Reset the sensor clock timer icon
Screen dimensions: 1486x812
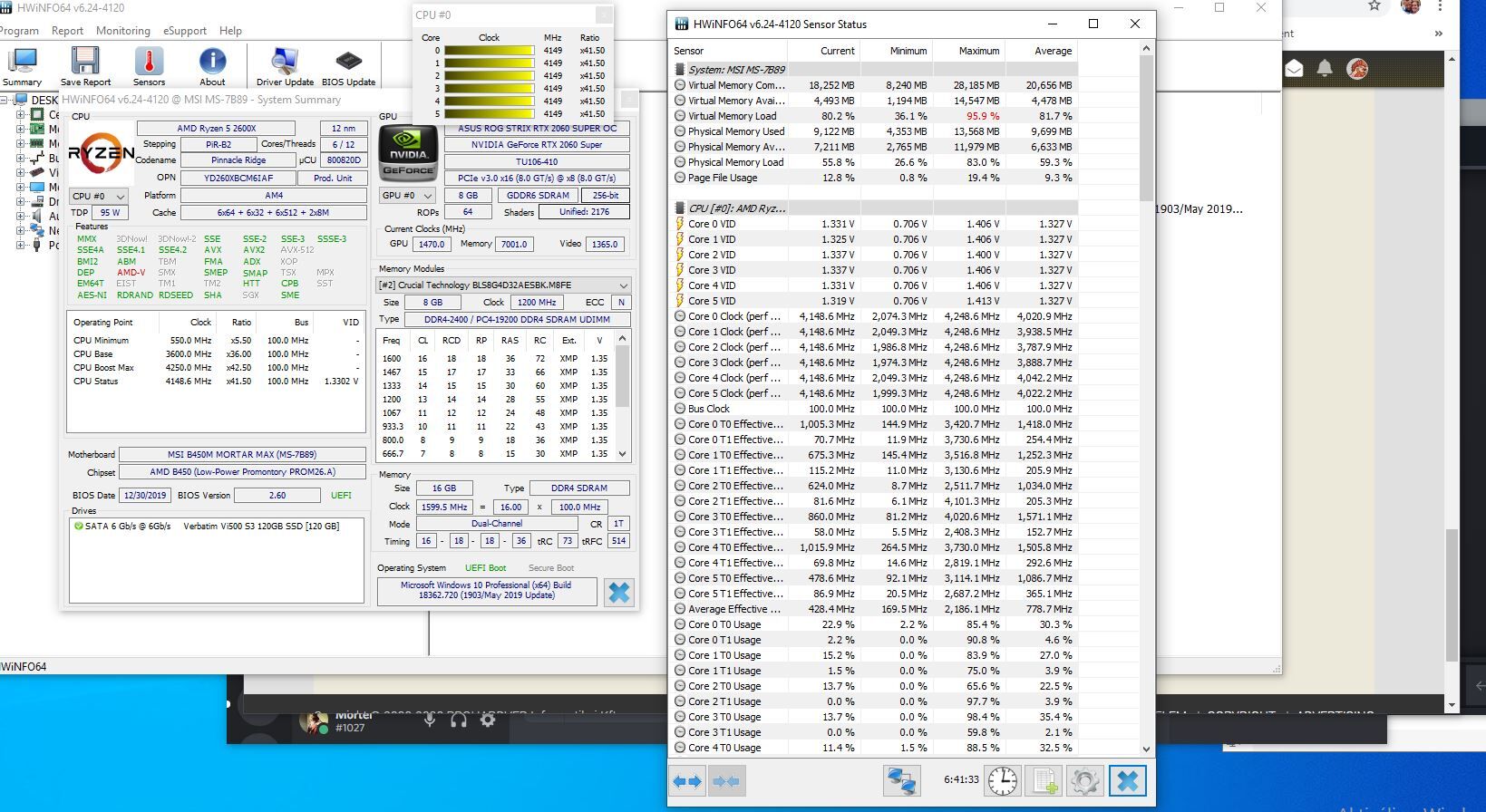tap(1002, 781)
